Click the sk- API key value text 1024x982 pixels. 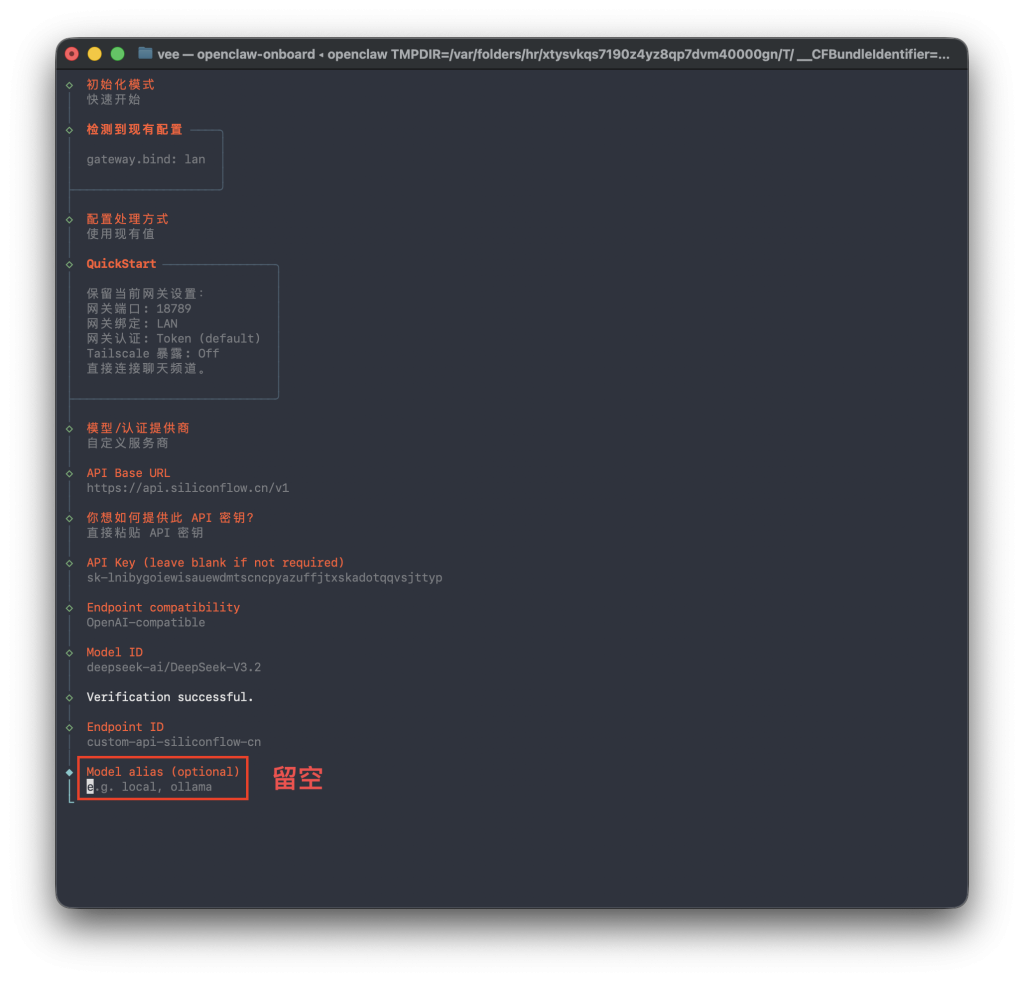tap(264, 577)
